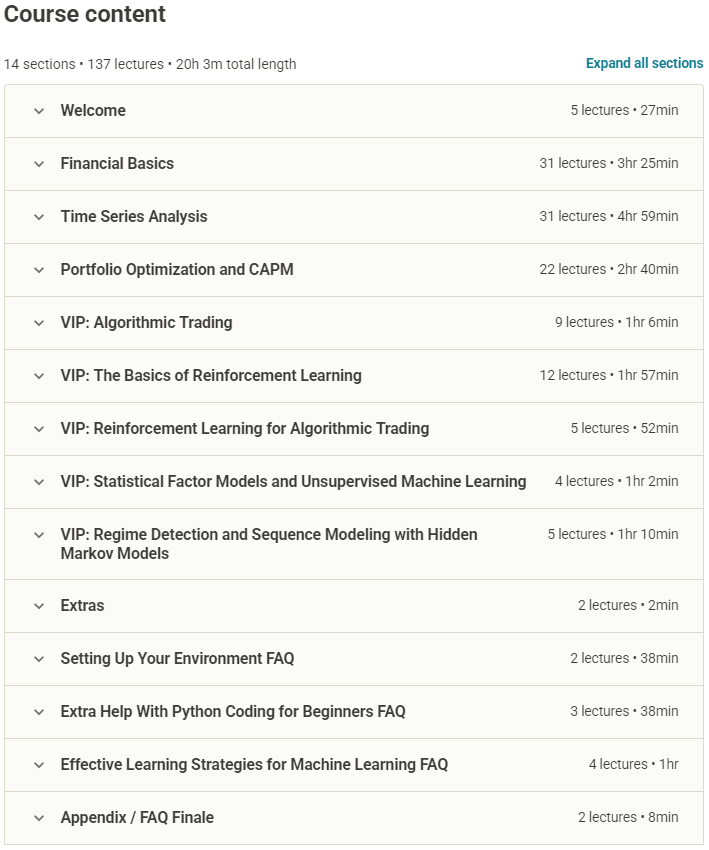Expand the Statistical Factor Models section title

pyautogui.click(x=293, y=482)
